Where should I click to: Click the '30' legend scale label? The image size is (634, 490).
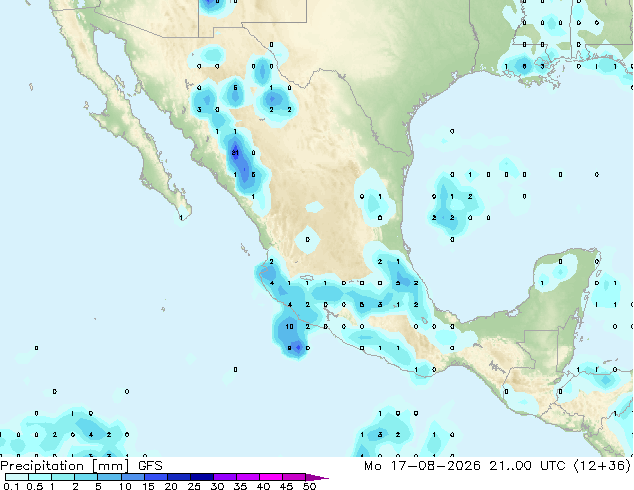pyautogui.click(x=217, y=486)
